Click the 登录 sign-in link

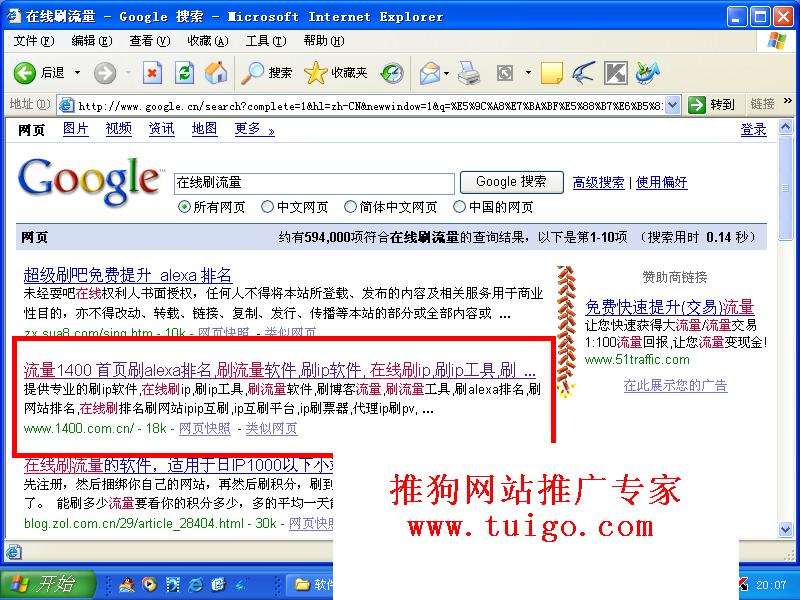(x=753, y=130)
